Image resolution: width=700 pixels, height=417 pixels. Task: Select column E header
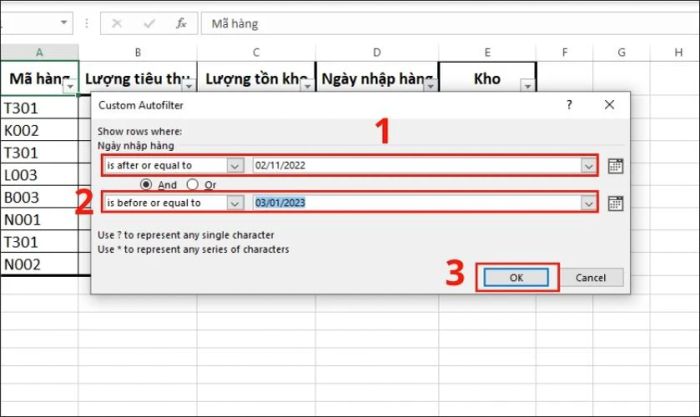pos(488,52)
